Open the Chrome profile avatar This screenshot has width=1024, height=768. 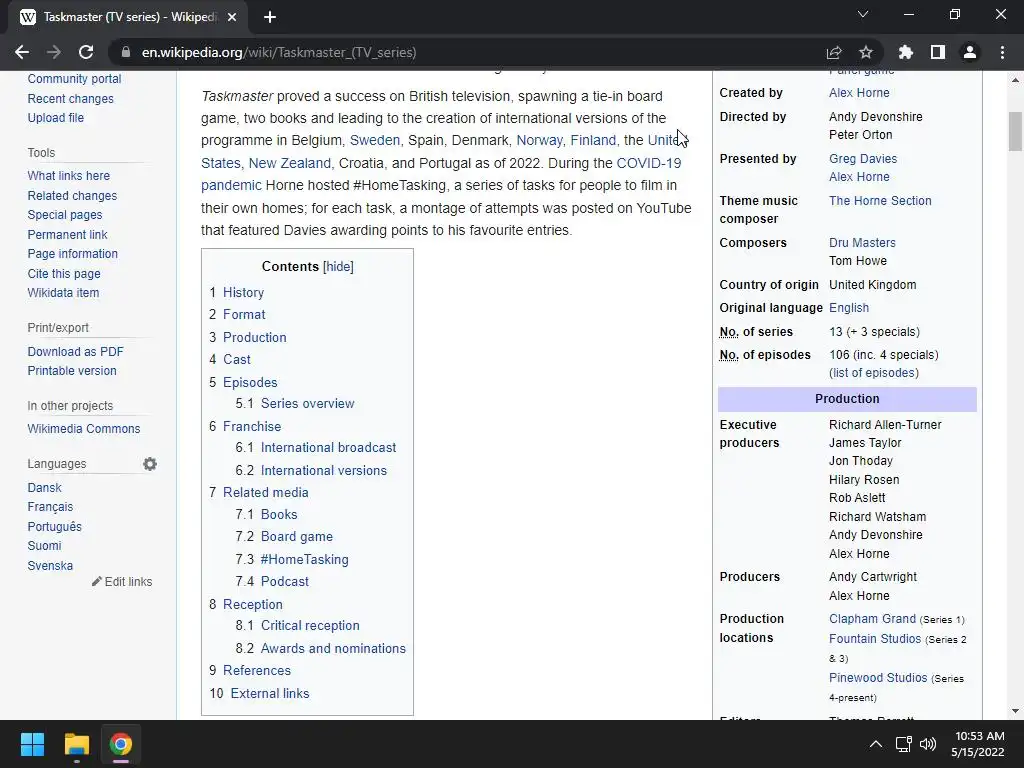[970, 52]
